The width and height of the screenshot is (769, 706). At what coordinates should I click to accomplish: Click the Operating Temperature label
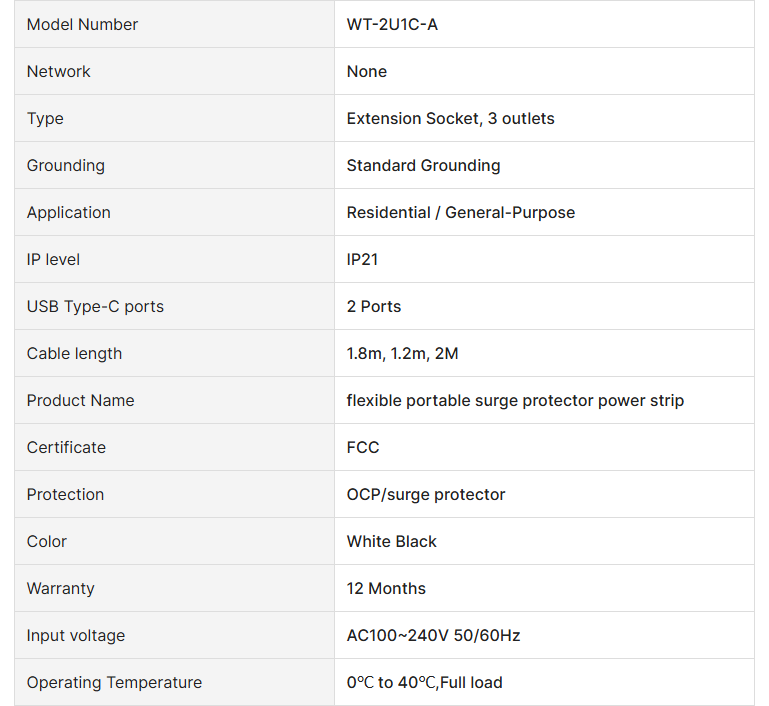pyautogui.click(x=114, y=682)
